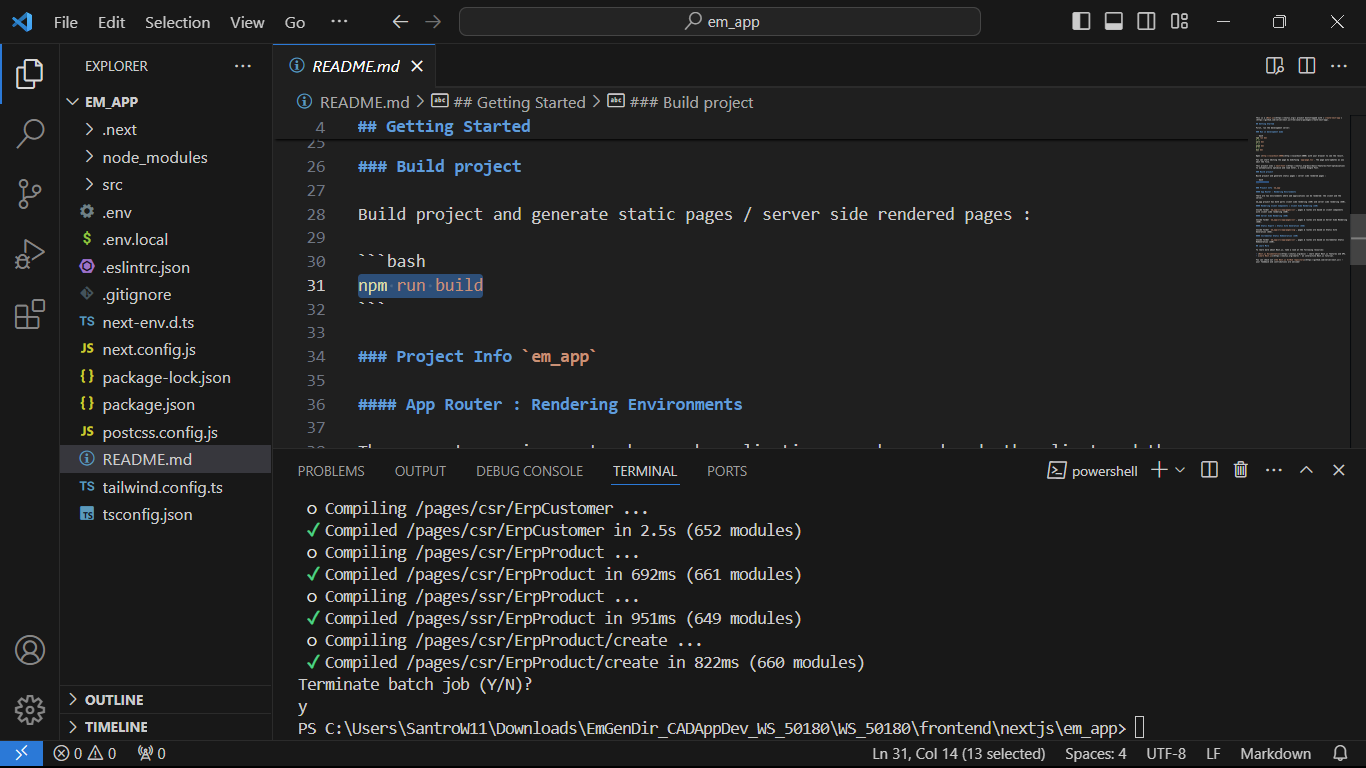Open the Selection menu
The height and width of the screenshot is (768, 1366).
pos(178,22)
